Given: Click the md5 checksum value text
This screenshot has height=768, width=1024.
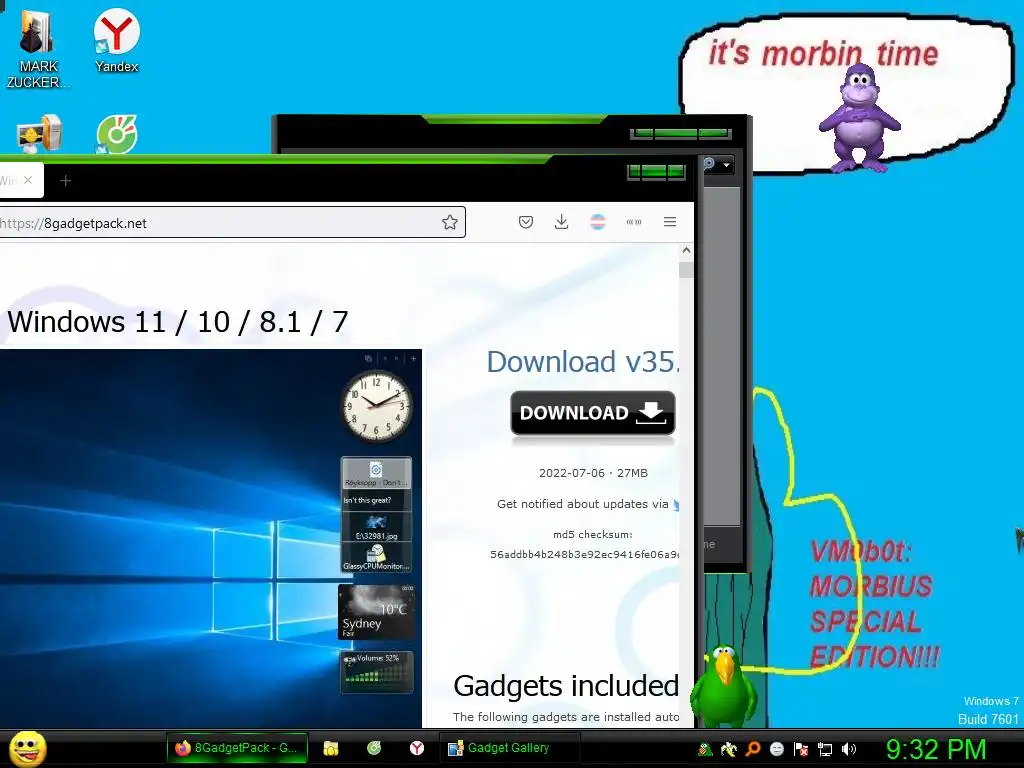Looking at the screenshot, I should pos(584,554).
